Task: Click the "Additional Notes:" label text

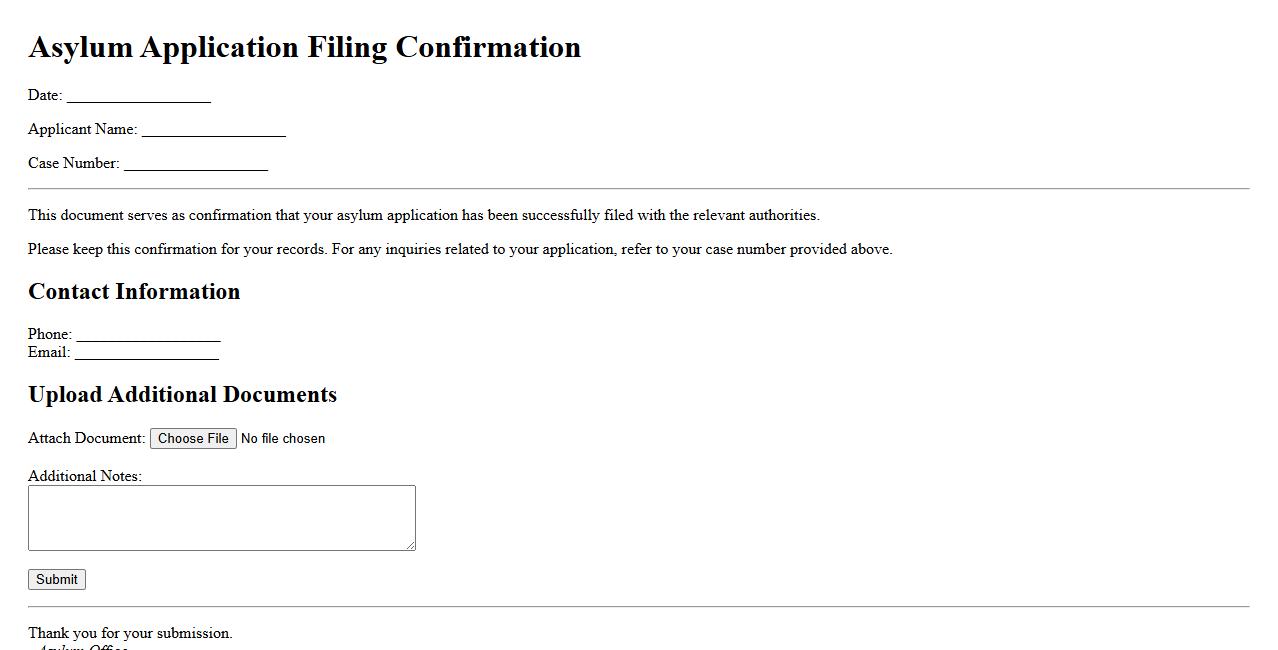Action: click(x=85, y=476)
